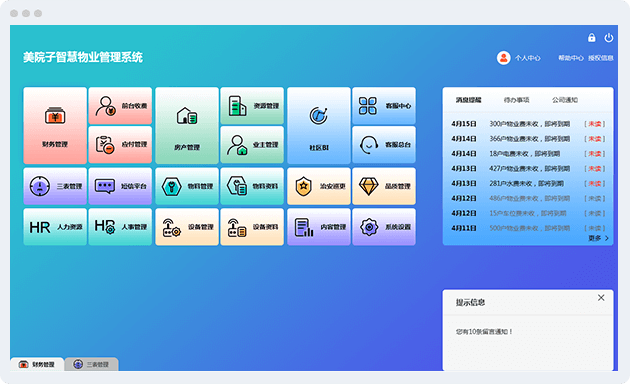Open the 个人中心 link

[x=528, y=58]
